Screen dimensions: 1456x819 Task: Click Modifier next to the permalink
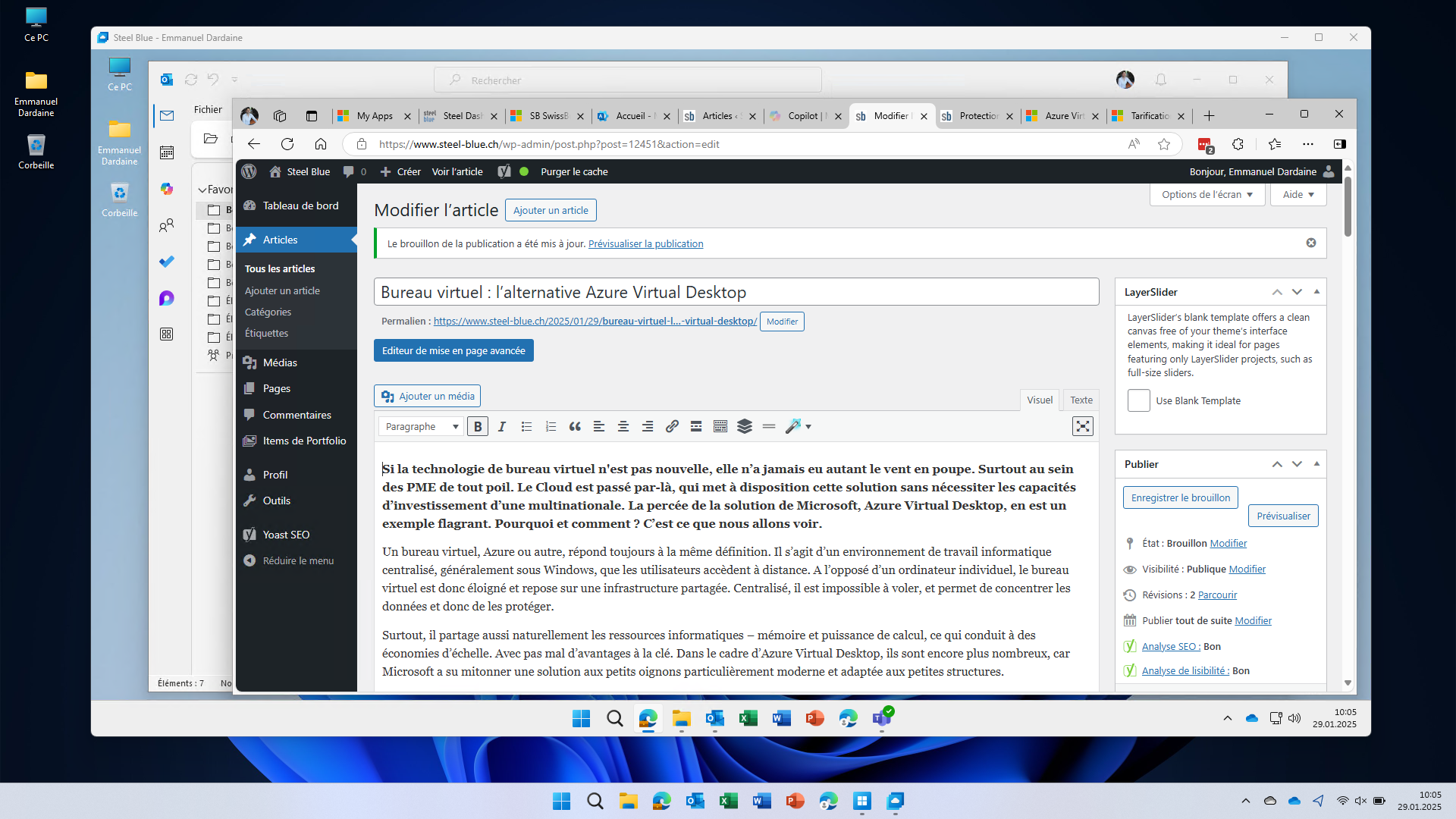tap(782, 322)
